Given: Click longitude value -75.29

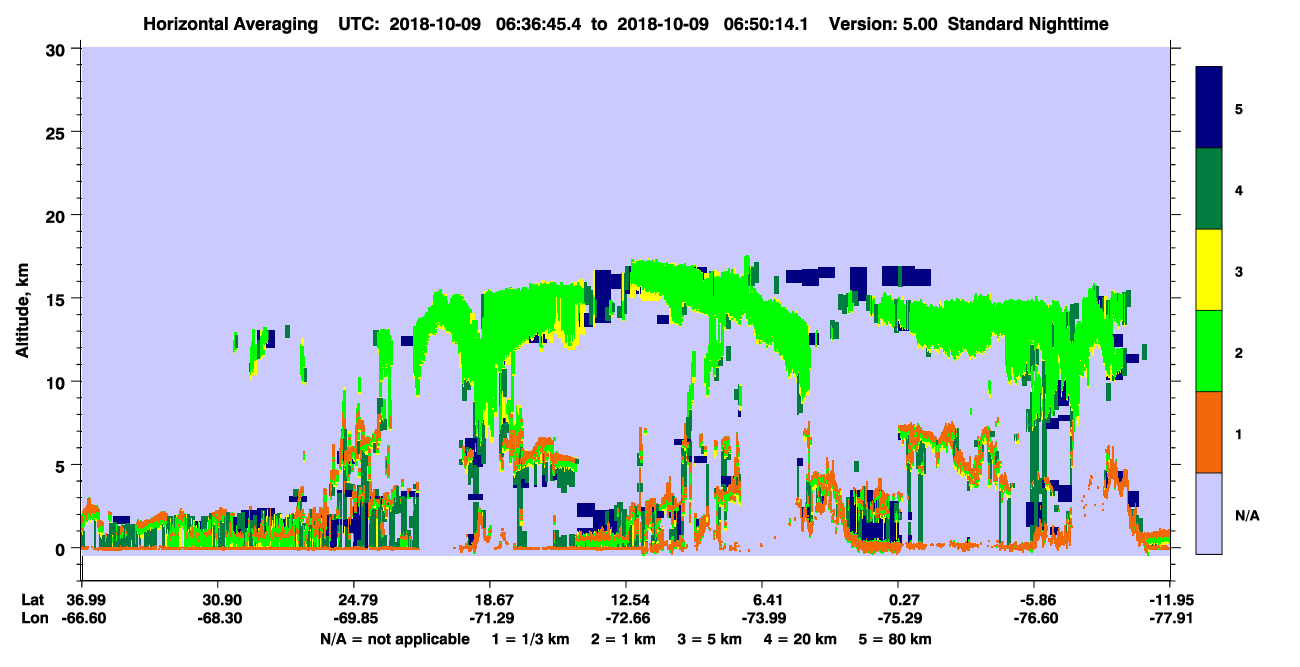Looking at the screenshot, I should (899, 618).
